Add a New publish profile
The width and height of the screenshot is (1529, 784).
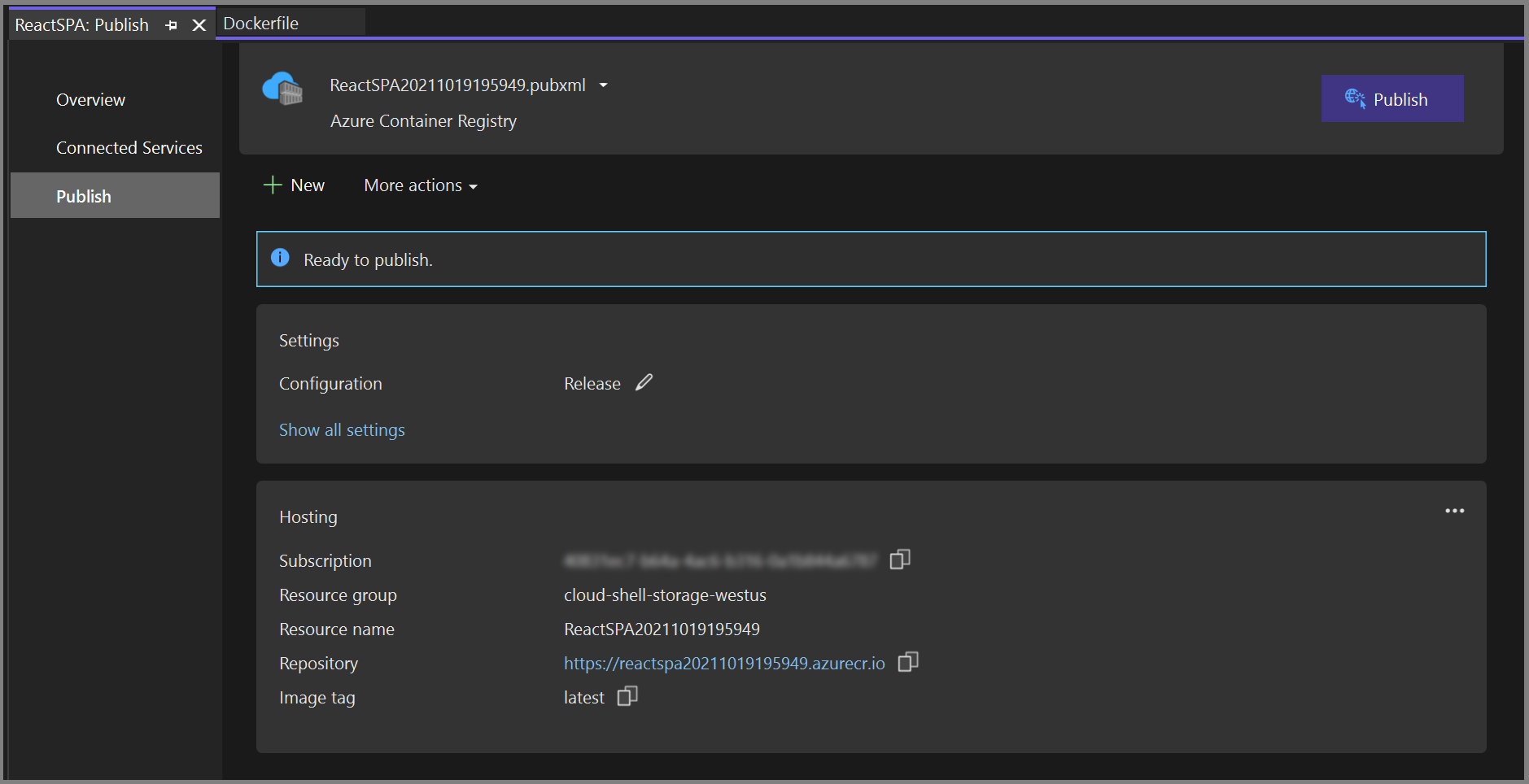(x=295, y=185)
